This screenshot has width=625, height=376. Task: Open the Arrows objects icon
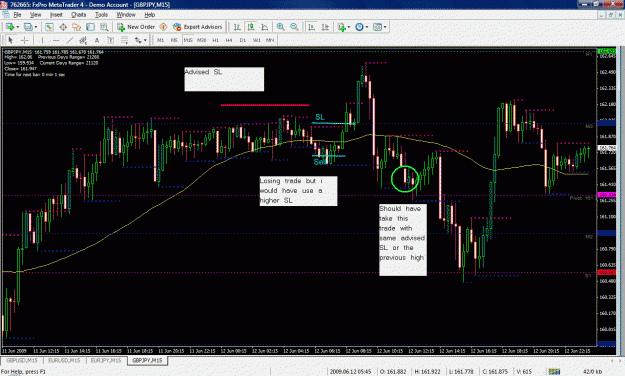coord(138,40)
